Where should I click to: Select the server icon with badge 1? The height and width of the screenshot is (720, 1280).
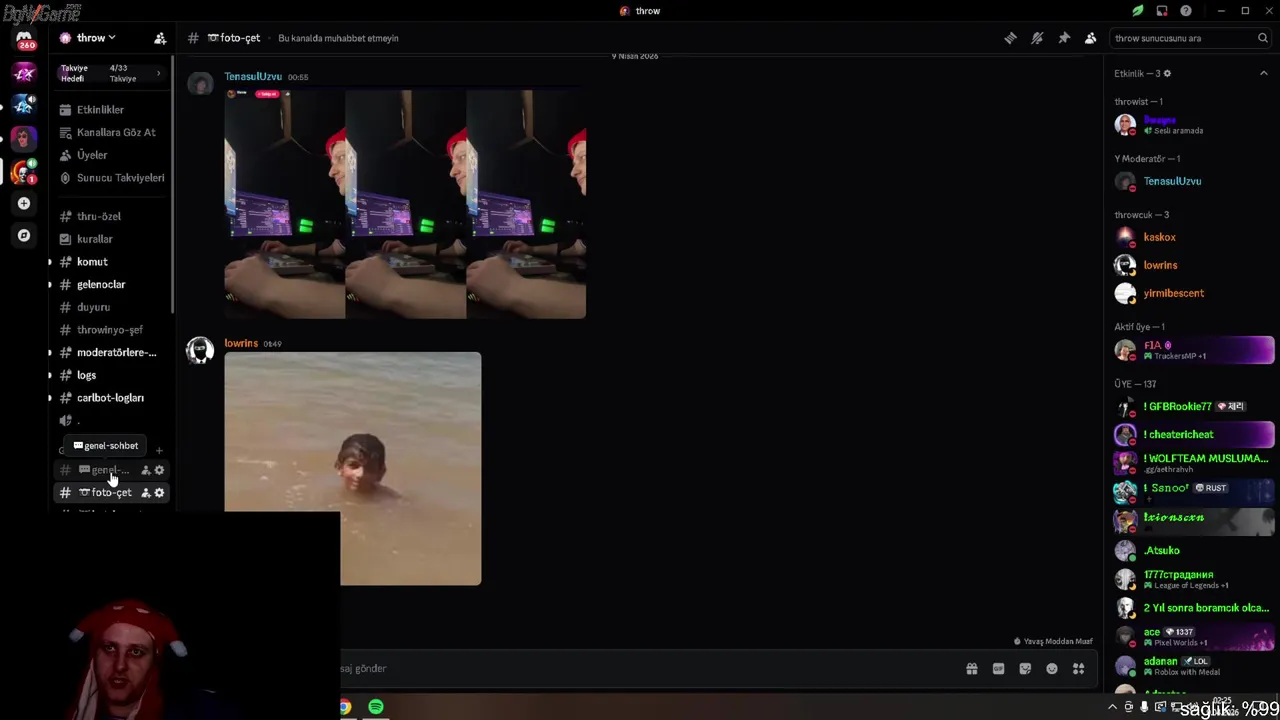[x=23, y=171]
